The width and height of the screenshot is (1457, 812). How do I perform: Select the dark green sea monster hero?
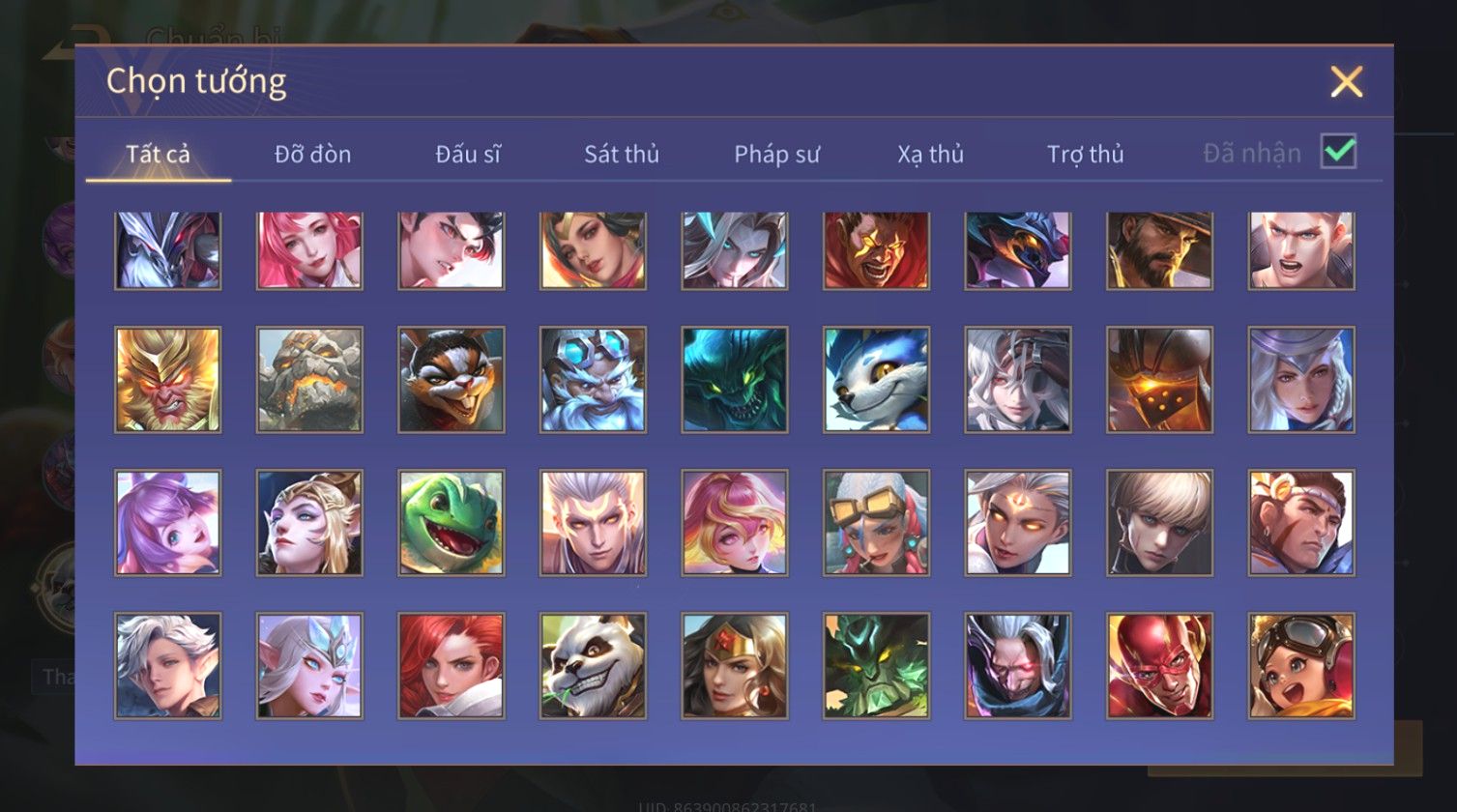tap(734, 379)
